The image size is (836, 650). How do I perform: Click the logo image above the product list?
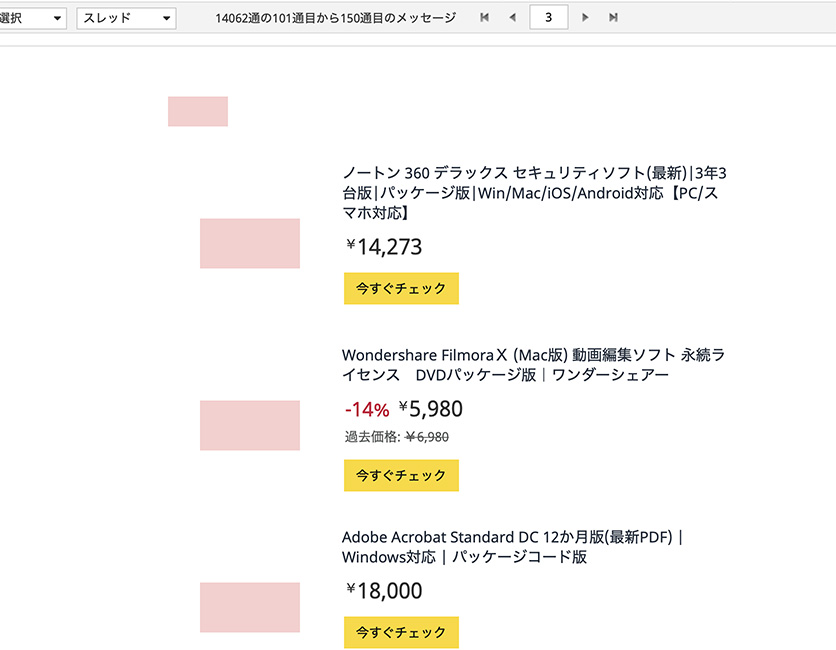pyautogui.click(x=198, y=111)
